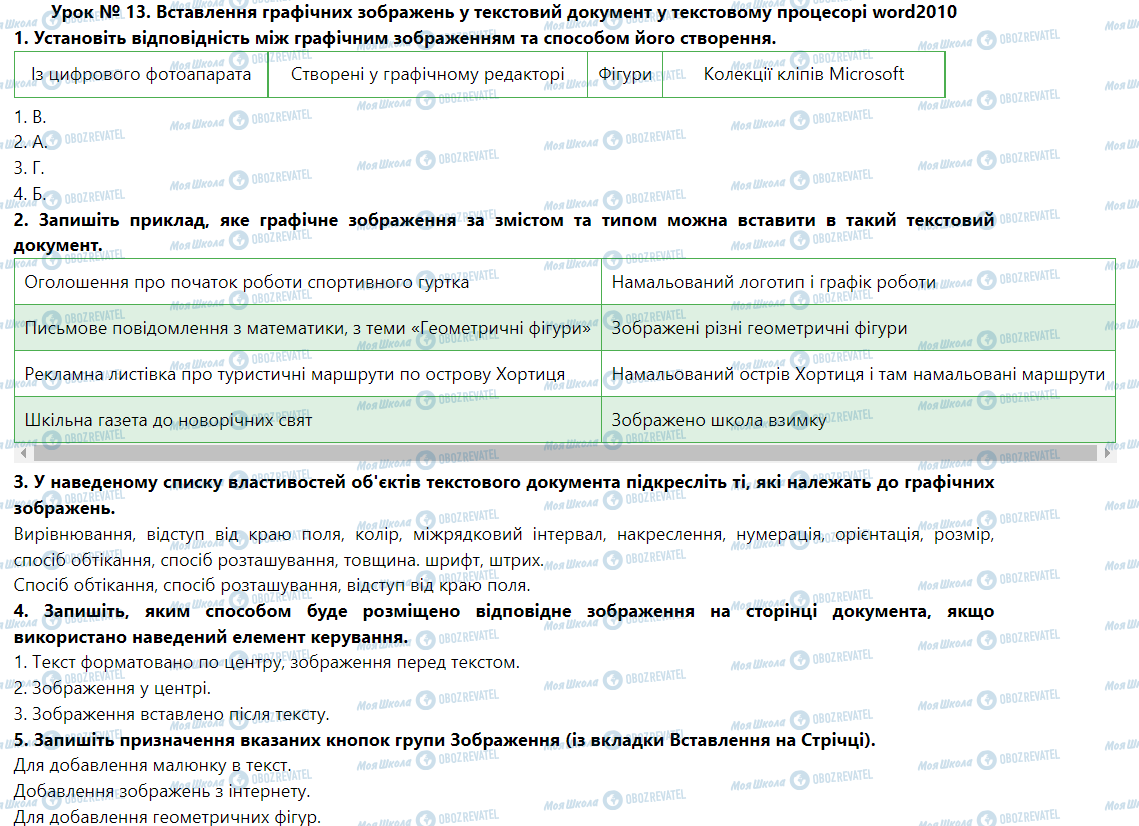Click the left arrow of the table scrollbar

pos(21,453)
